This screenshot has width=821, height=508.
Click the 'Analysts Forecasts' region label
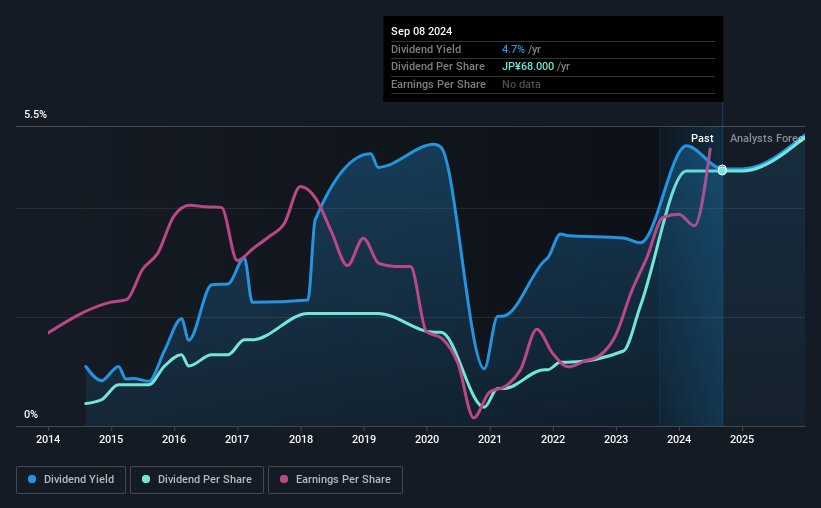tap(766, 138)
